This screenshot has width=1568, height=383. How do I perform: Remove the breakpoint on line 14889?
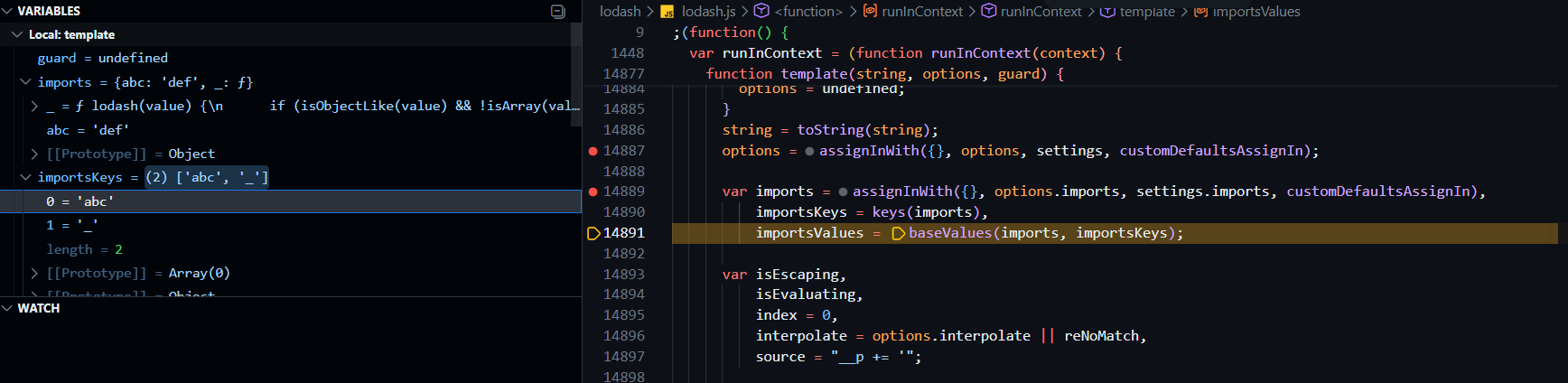point(593,191)
